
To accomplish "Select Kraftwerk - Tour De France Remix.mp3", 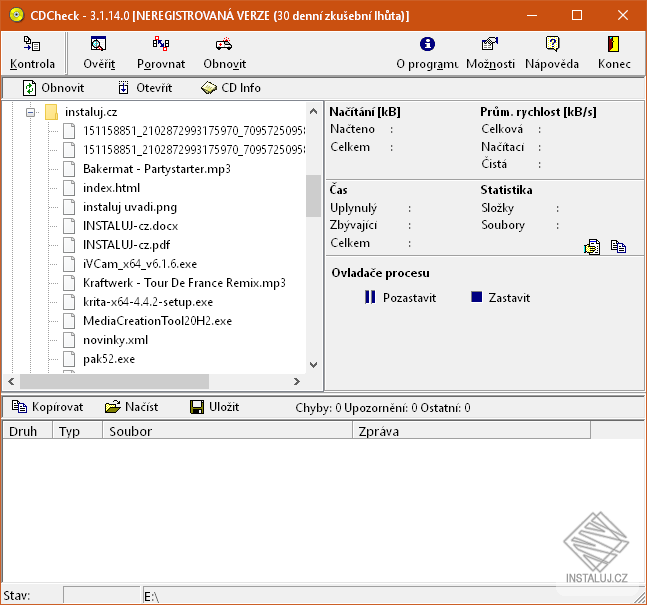I will pos(184,283).
